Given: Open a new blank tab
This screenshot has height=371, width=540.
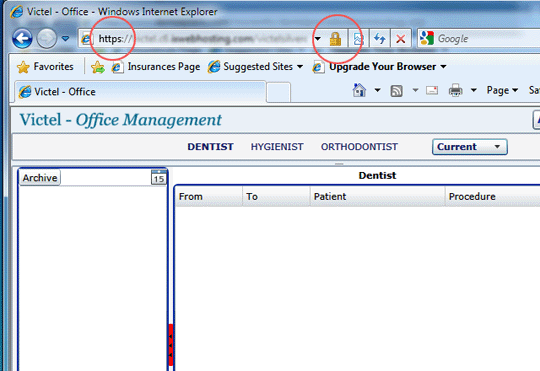Looking at the screenshot, I should click(x=278, y=92).
